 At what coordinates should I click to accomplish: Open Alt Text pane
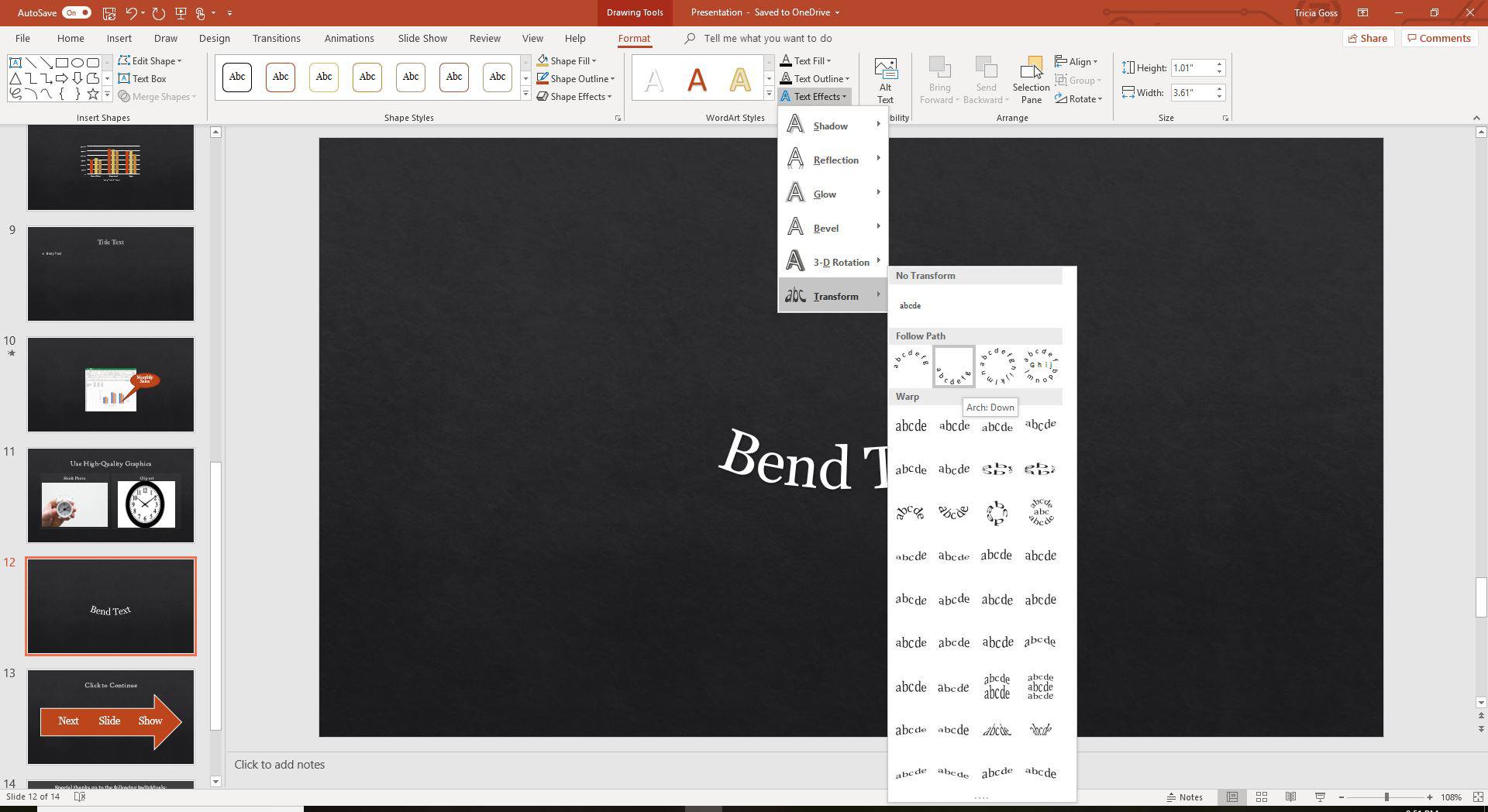pos(885,81)
